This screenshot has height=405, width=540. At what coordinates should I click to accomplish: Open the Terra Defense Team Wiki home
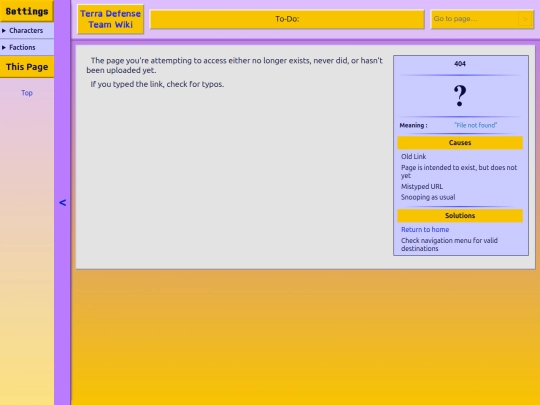(111, 19)
